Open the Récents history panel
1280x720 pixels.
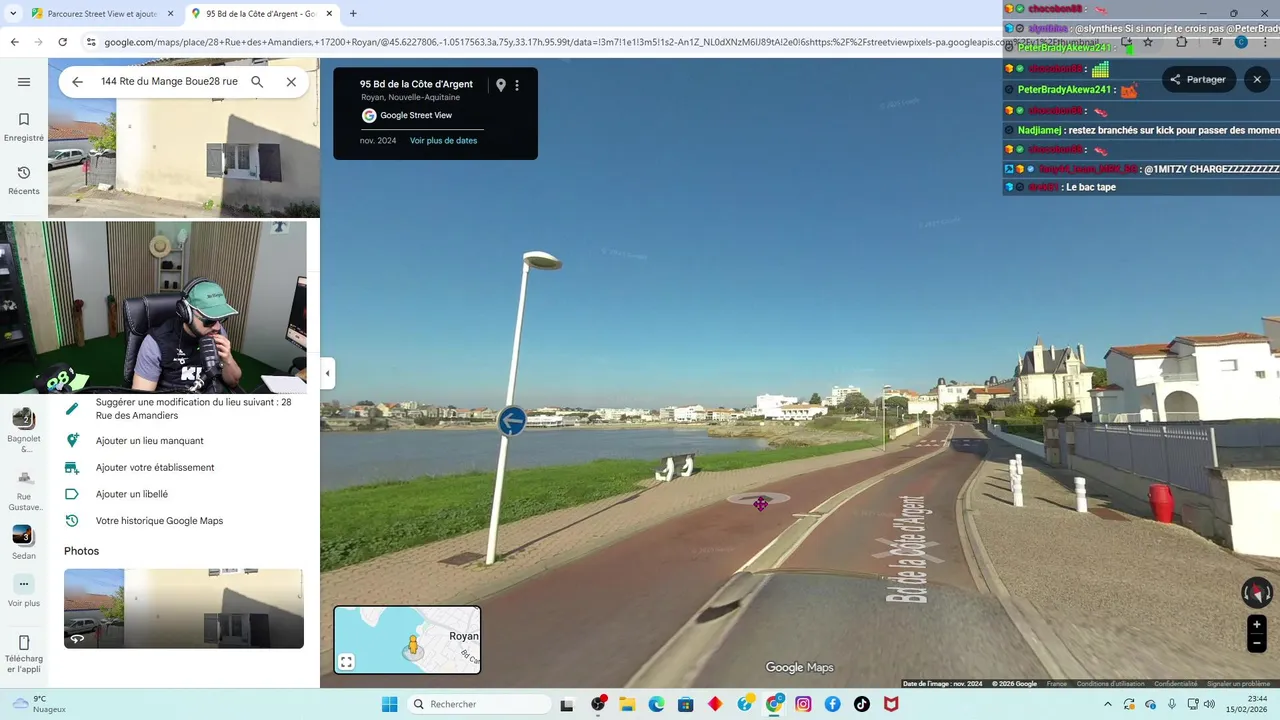[24, 180]
